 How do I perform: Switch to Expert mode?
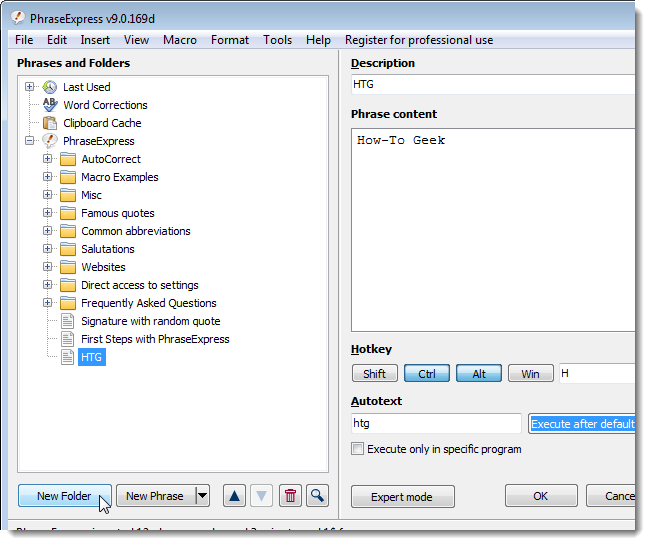403,497
